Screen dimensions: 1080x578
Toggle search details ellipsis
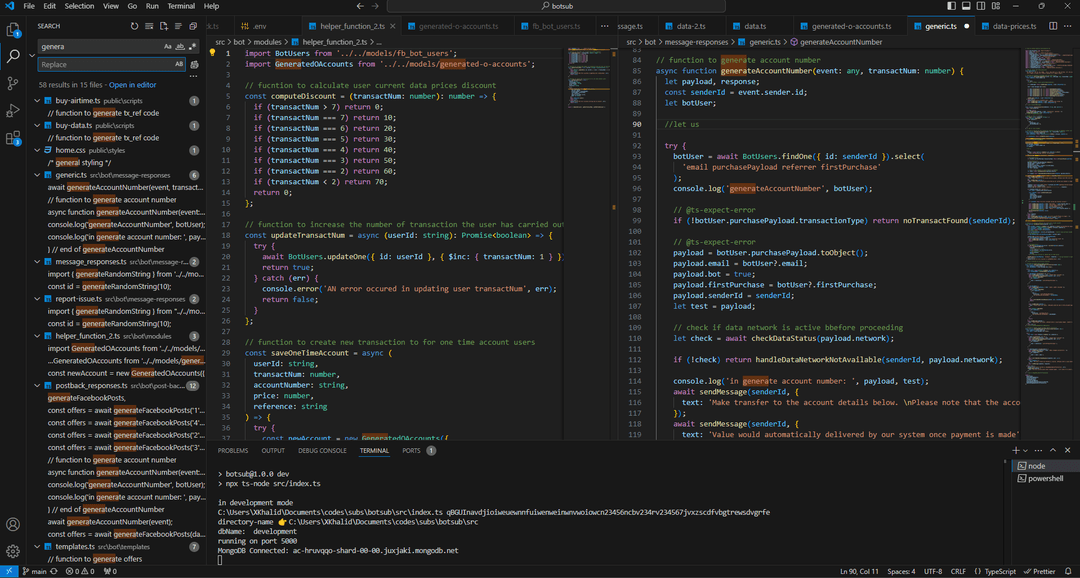pos(194,76)
